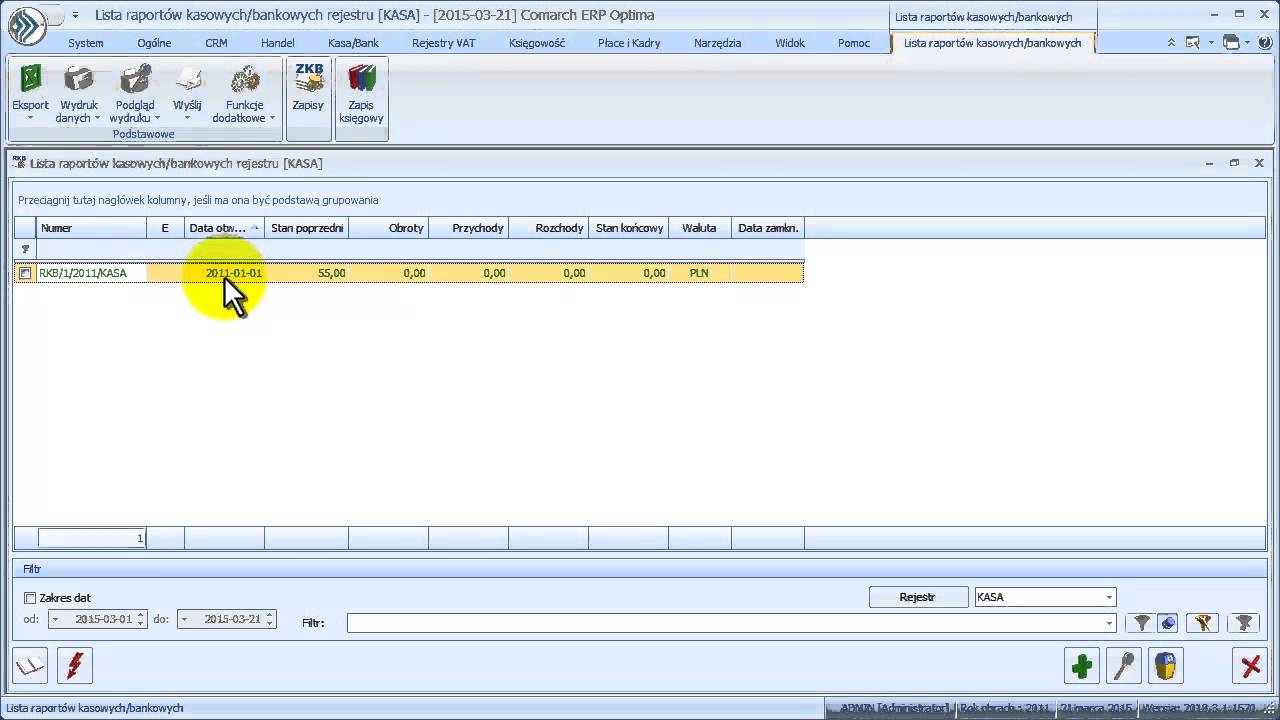Click ADMIN [Administrator] in the status bar

893,708
